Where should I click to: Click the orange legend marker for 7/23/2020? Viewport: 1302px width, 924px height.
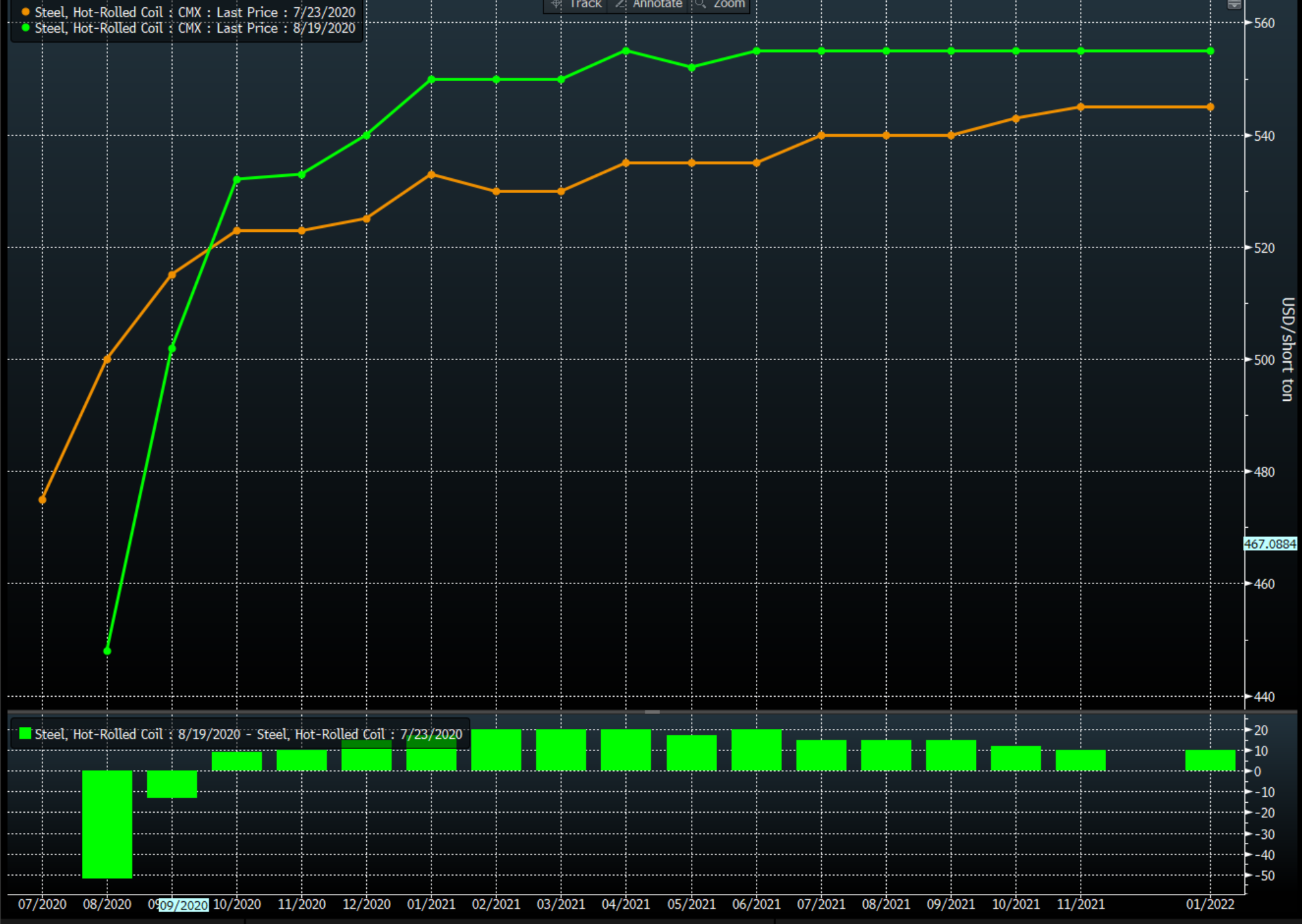pyautogui.click(x=26, y=12)
